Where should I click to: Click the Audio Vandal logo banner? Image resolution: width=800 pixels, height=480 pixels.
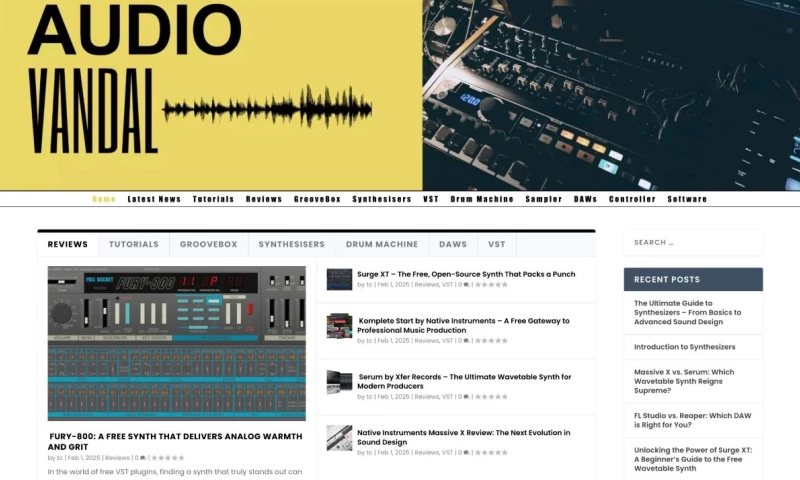pos(400,95)
